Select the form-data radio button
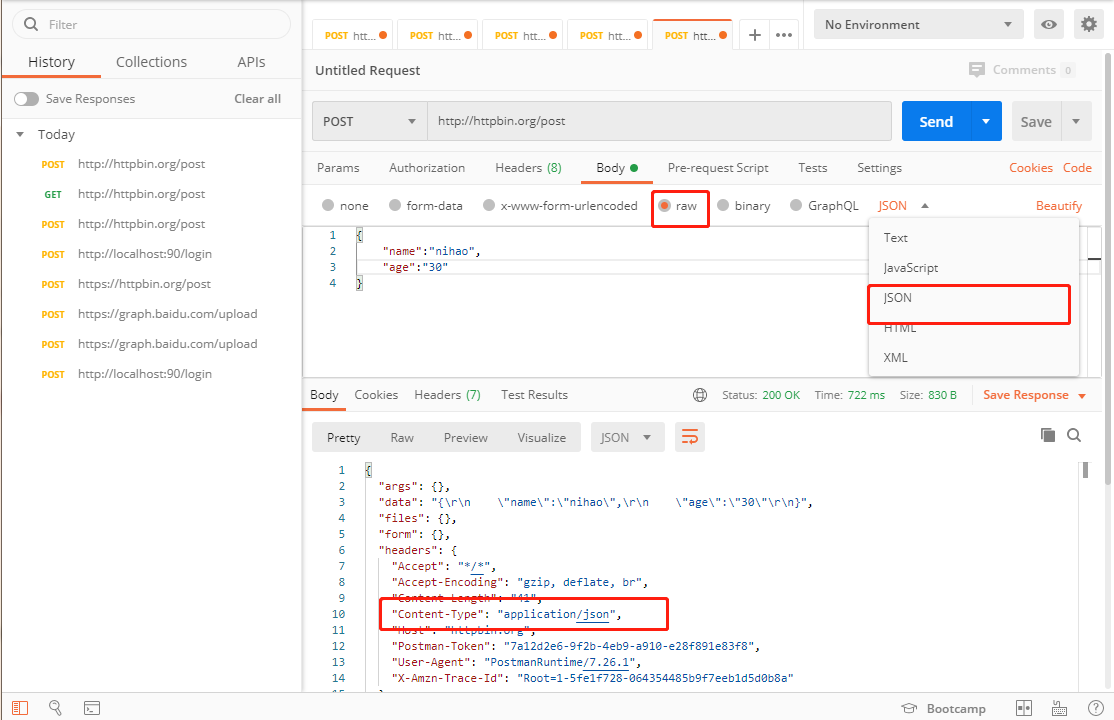The image size is (1114, 720). click(395, 206)
